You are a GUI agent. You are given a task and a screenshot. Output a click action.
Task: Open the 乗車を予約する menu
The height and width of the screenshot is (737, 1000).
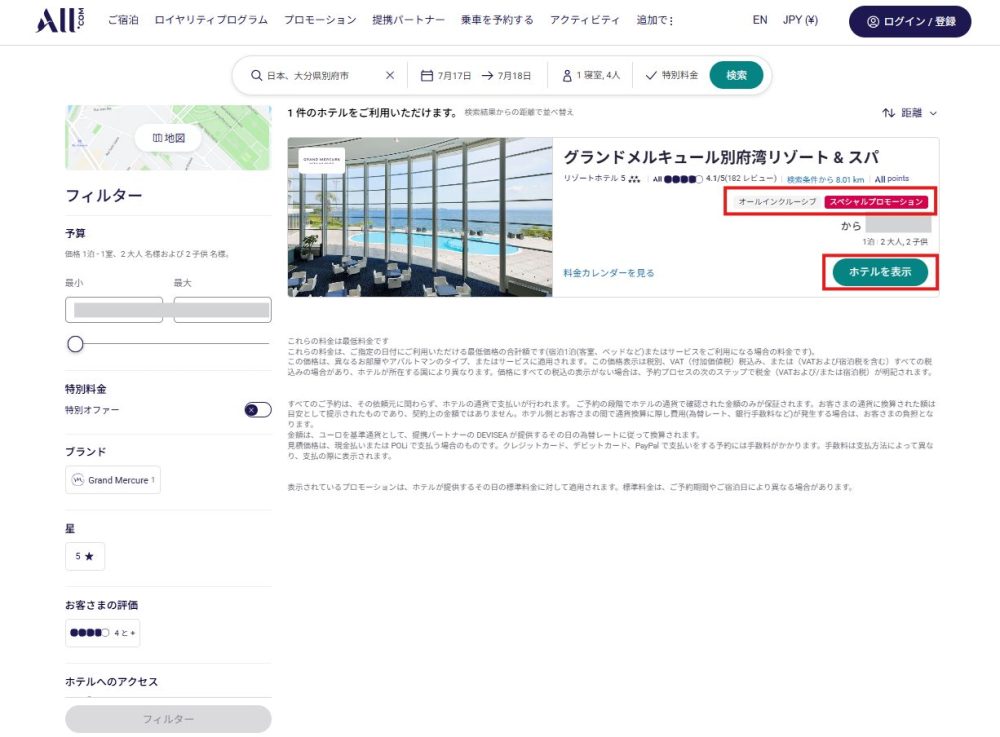(497, 20)
